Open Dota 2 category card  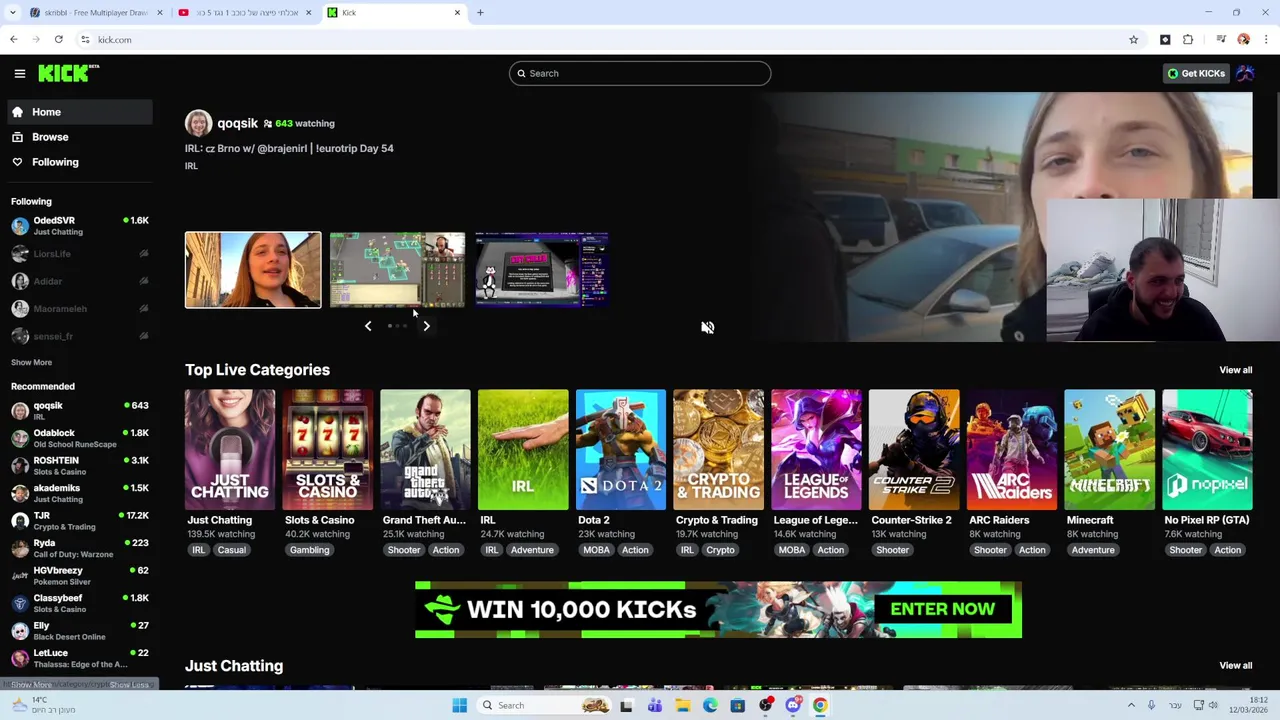(621, 450)
